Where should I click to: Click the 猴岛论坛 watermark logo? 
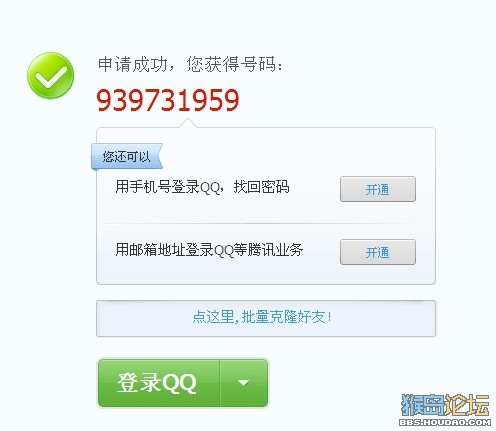[445, 405]
